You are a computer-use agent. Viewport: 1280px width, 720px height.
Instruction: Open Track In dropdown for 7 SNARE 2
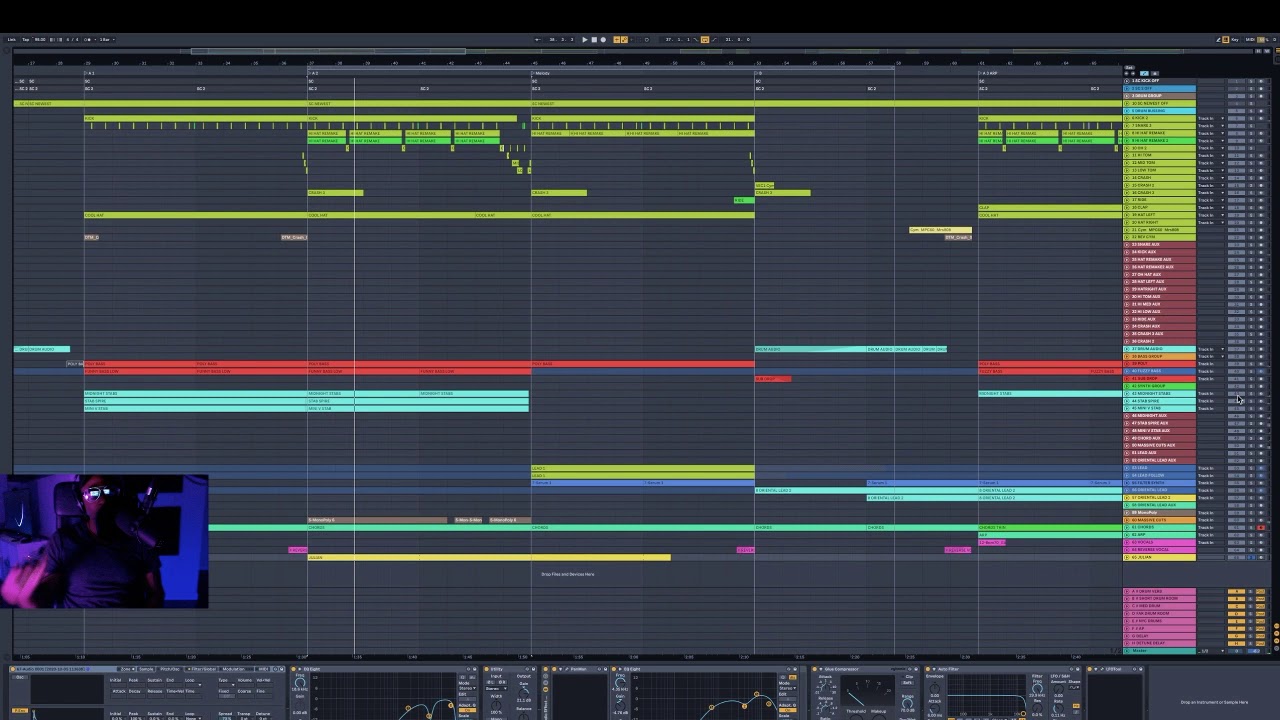pos(1211,126)
